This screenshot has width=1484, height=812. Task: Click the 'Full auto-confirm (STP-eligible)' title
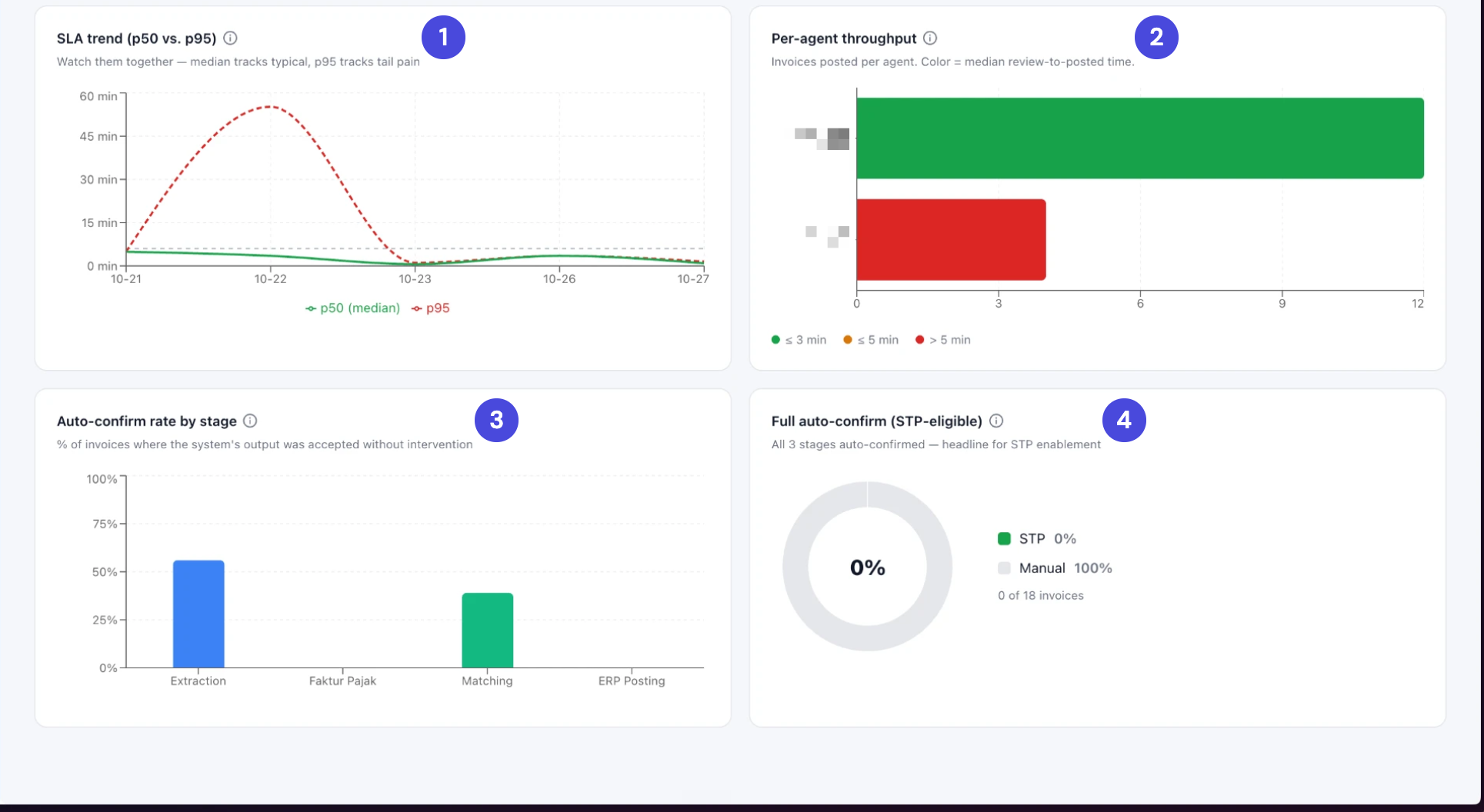coord(877,421)
